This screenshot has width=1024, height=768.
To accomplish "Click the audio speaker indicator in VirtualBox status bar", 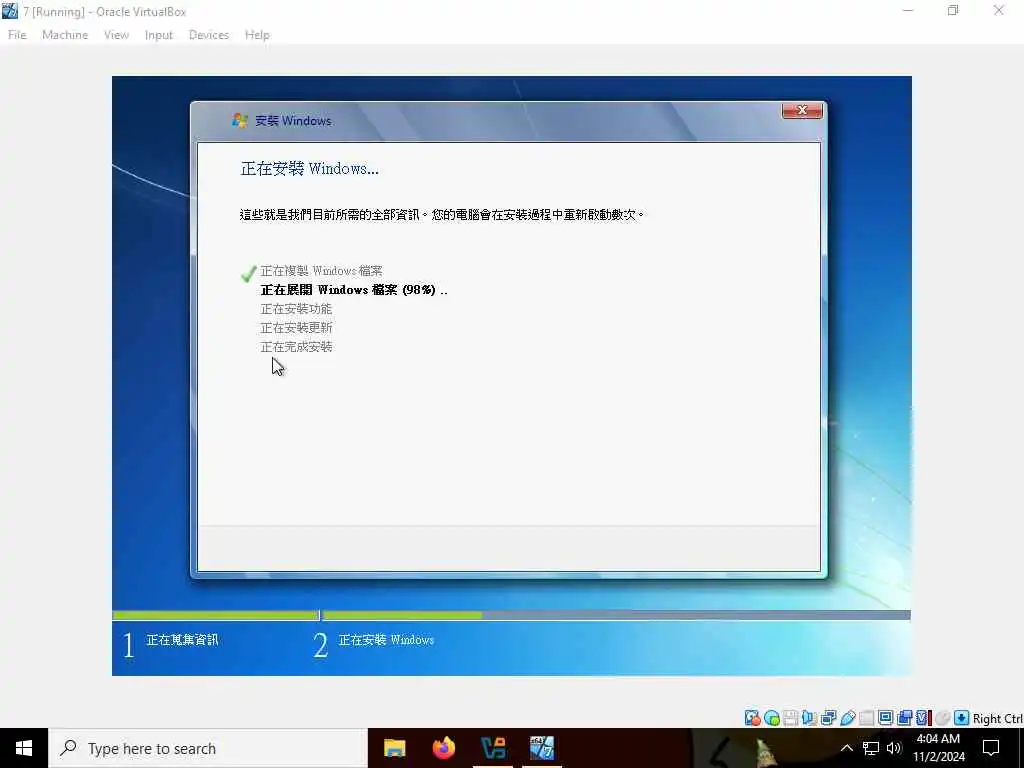I will pyautogui.click(x=809, y=718).
